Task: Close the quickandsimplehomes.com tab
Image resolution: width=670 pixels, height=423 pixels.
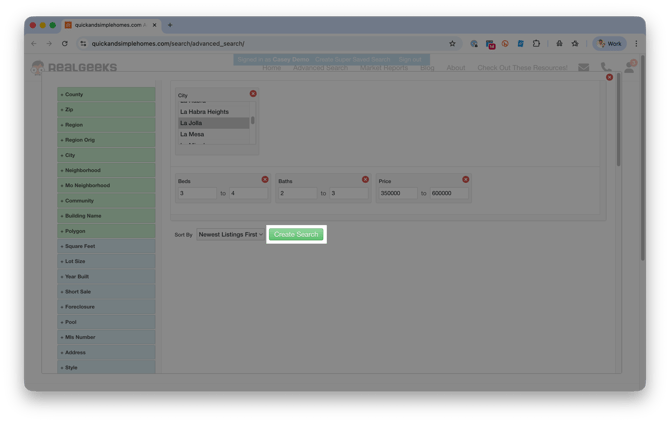Action: coord(154,25)
